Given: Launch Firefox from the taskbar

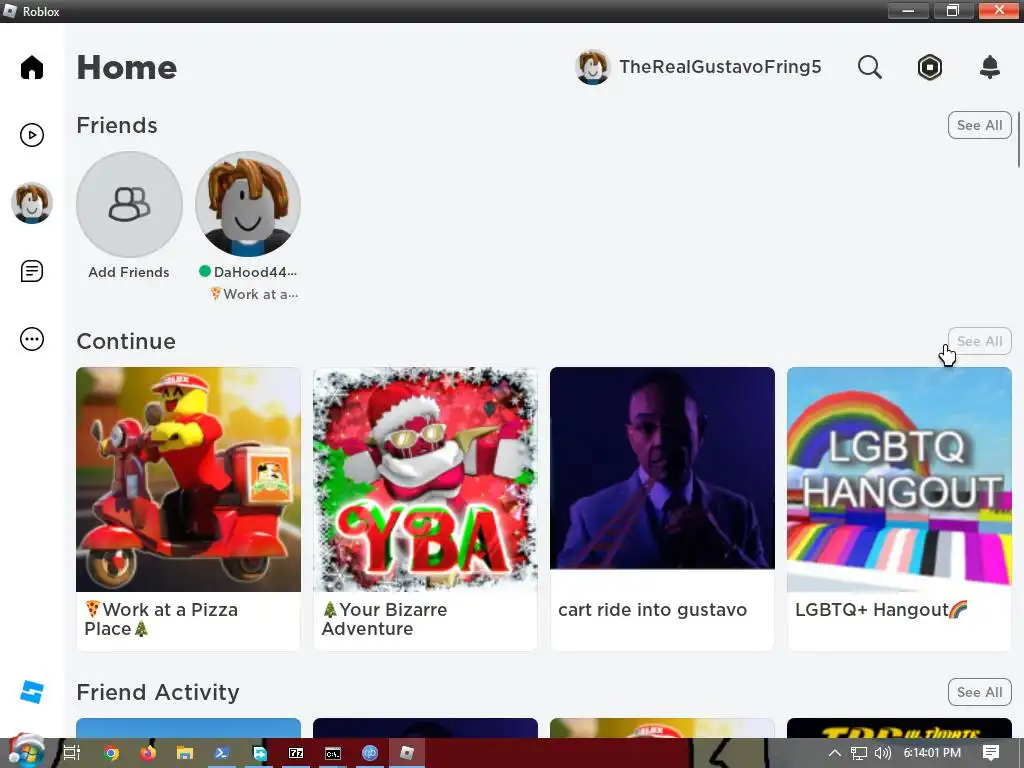Looking at the screenshot, I should (x=148, y=753).
